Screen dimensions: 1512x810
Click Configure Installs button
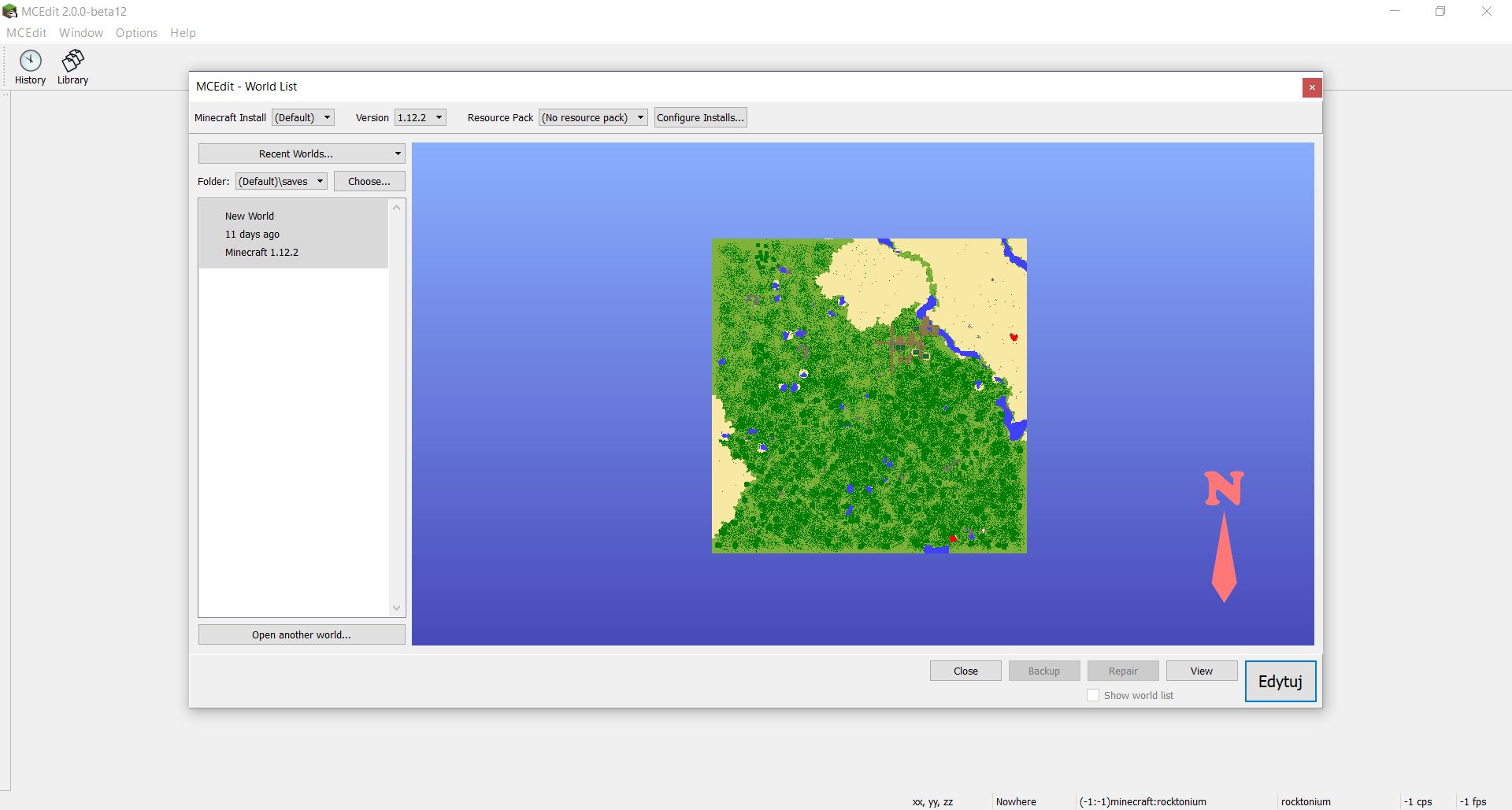point(699,117)
